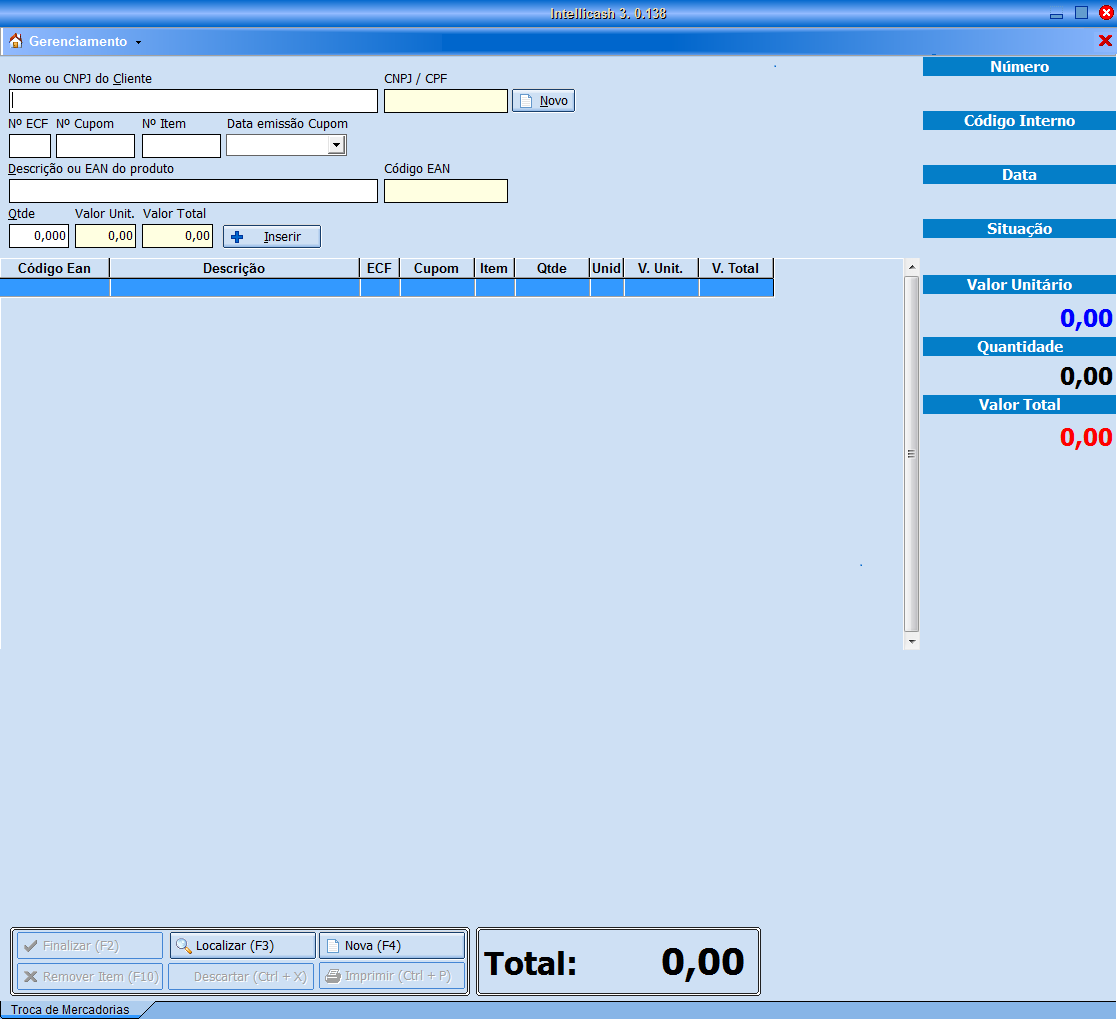The width and height of the screenshot is (1117, 1020).
Task: Expand the Gerenciamento menu arrow
Action: pos(138,42)
